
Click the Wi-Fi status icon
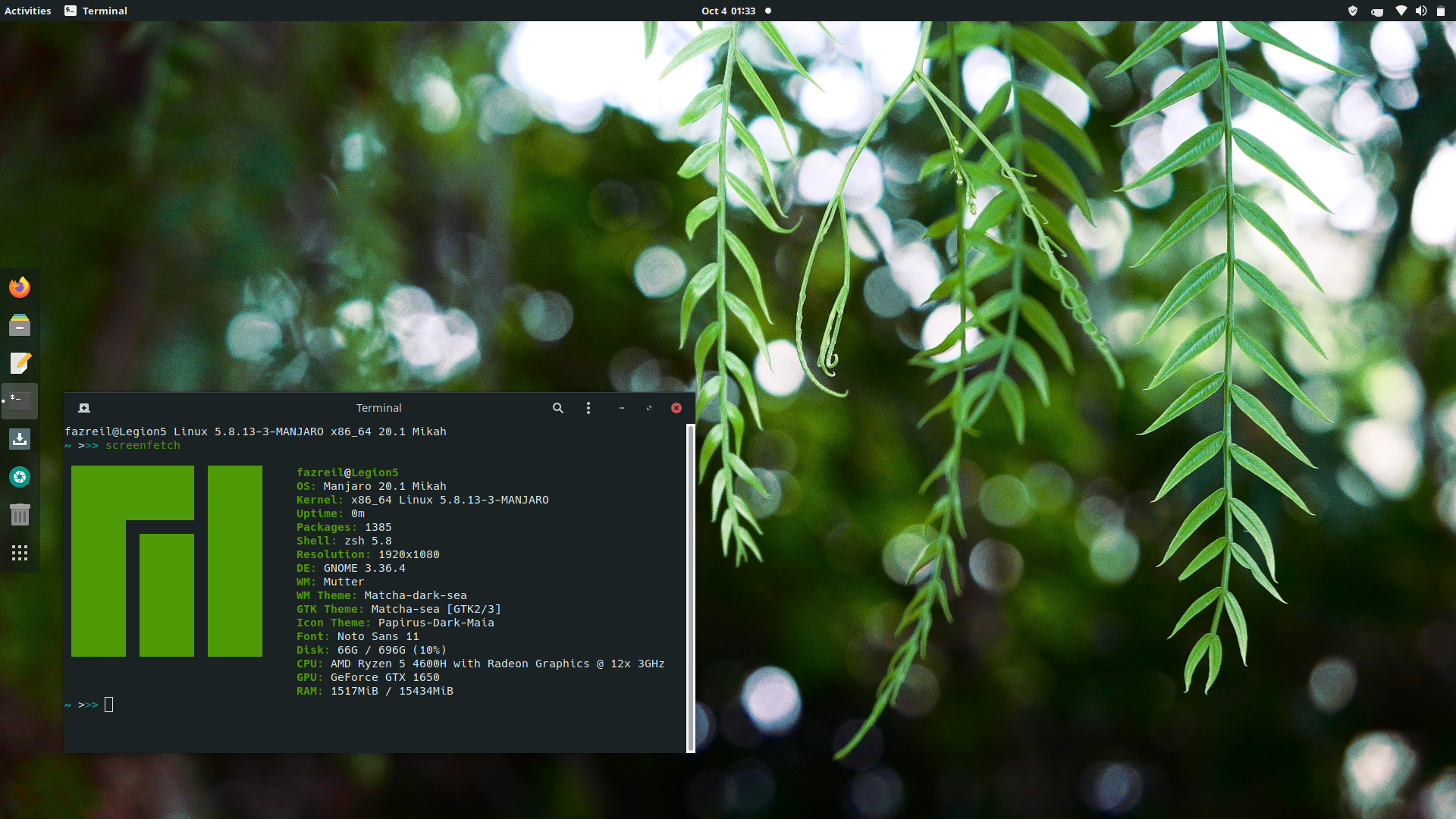(x=1401, y=11)
